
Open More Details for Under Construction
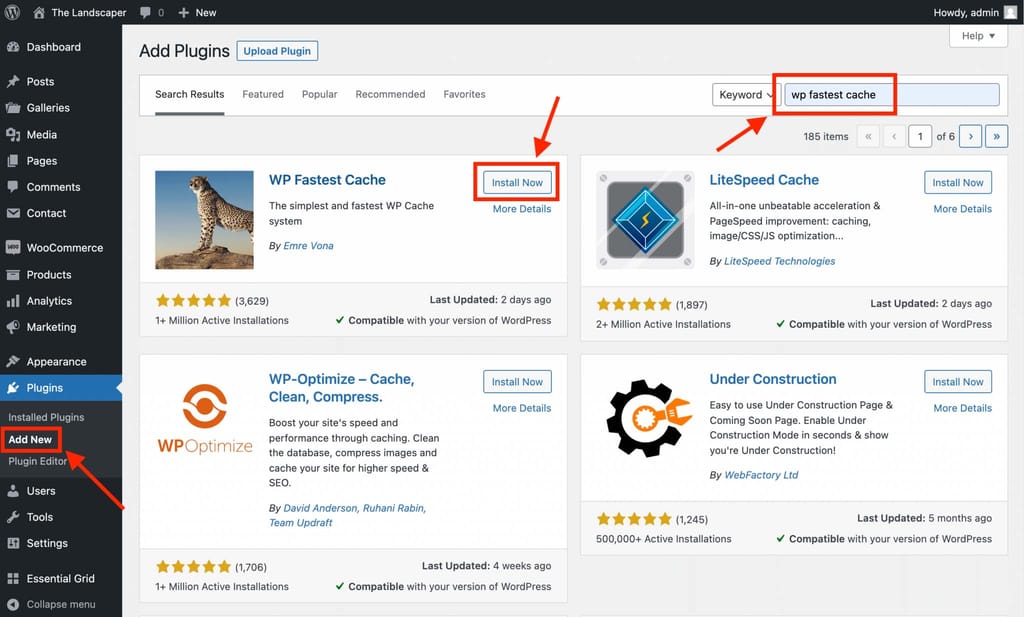point(963,408)
